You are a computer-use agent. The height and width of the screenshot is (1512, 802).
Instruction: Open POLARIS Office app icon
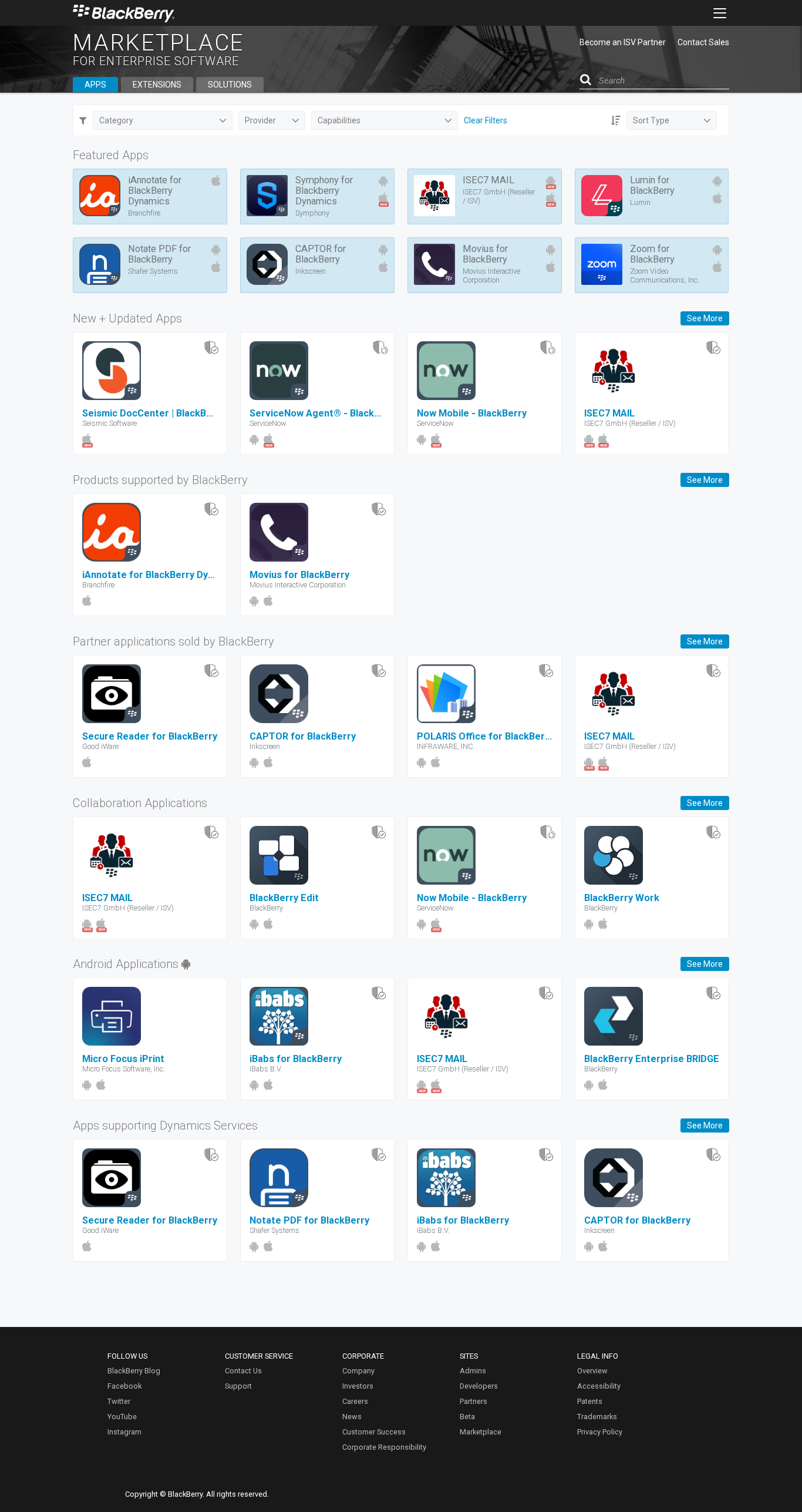pyautogui.click(x=446, y=694)
